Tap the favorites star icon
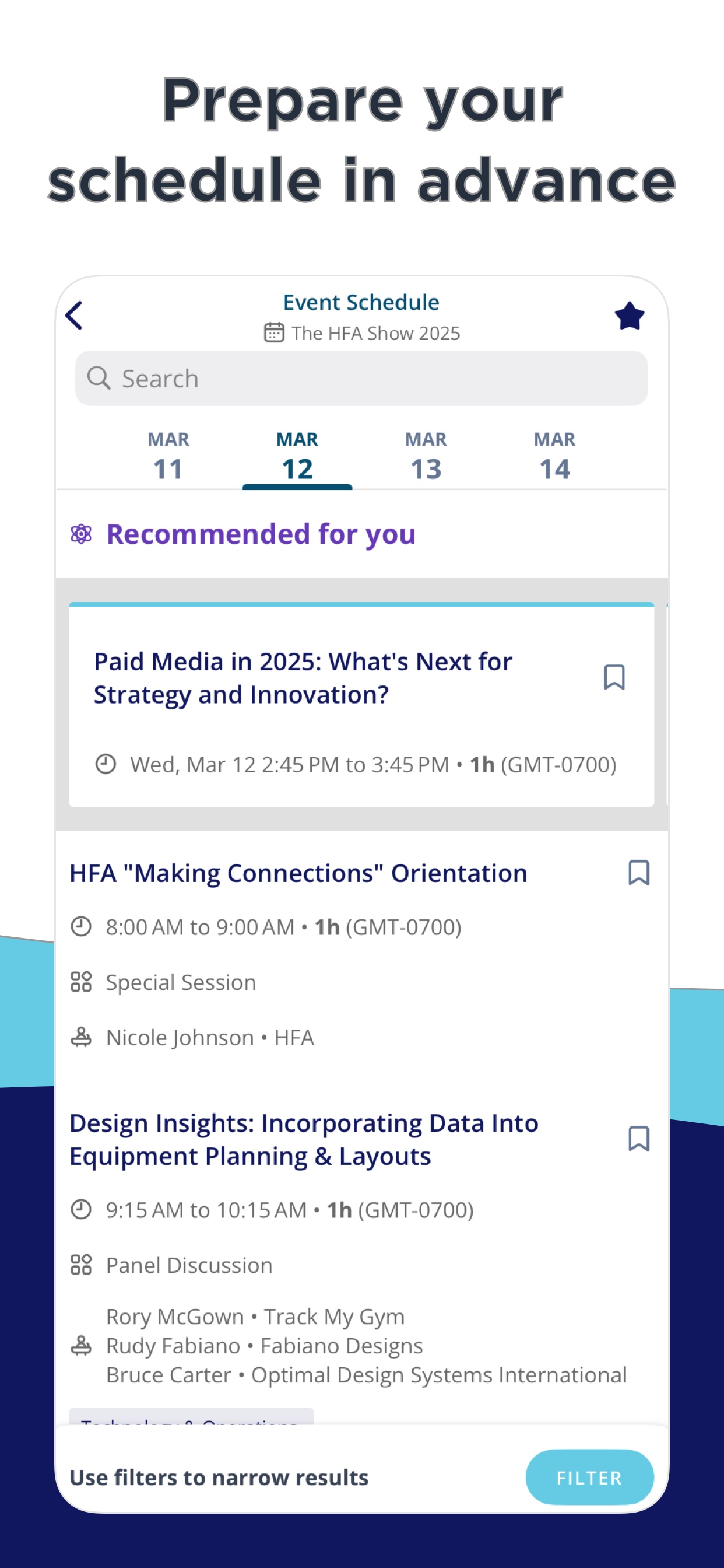The image size is (724, 1568). point(629,316)
